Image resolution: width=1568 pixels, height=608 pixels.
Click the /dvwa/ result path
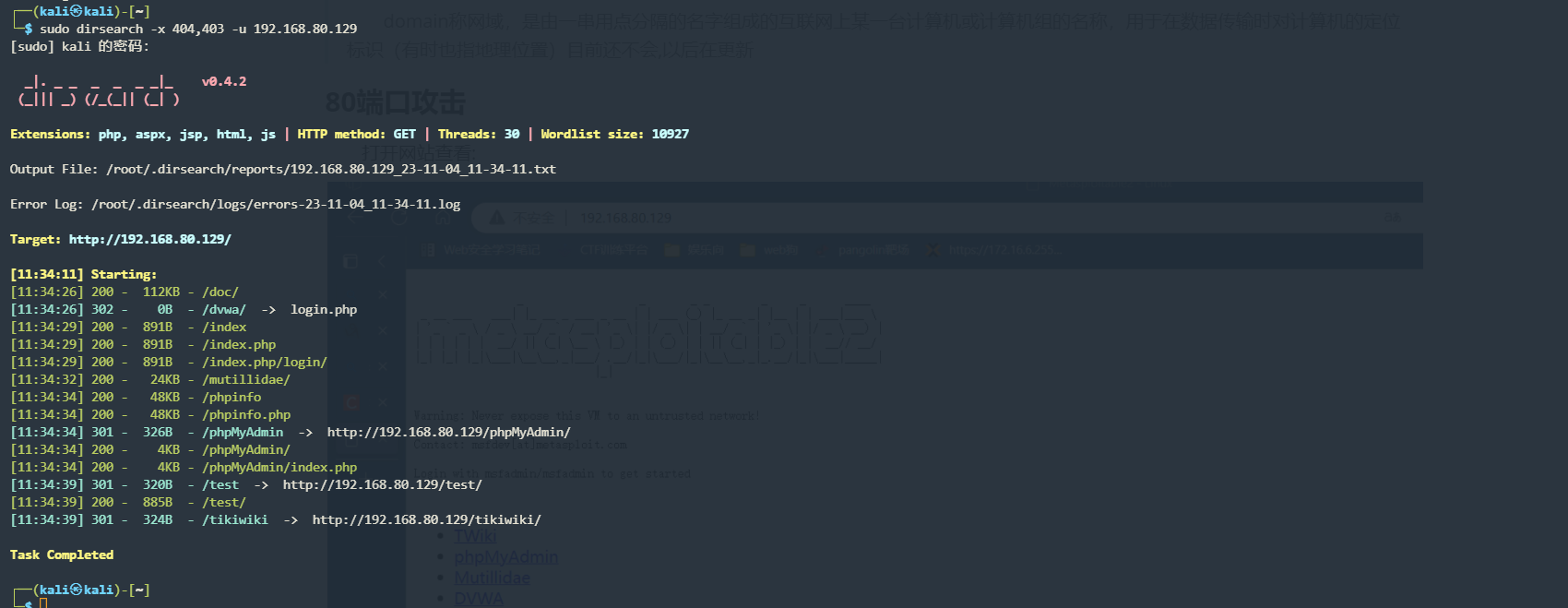(224, 309)
